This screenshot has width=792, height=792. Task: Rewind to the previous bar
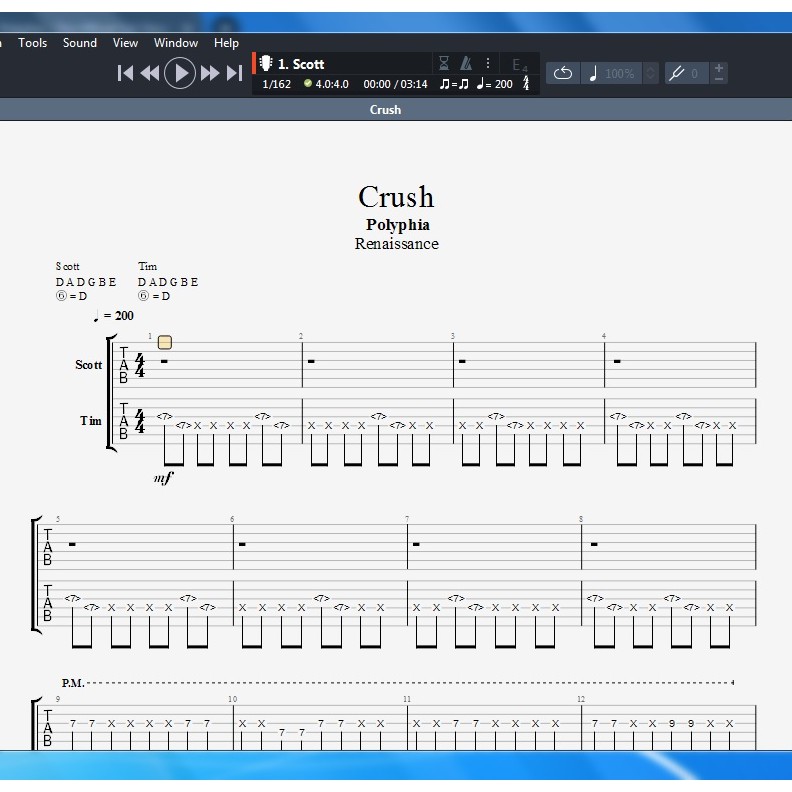click(150, 73)
